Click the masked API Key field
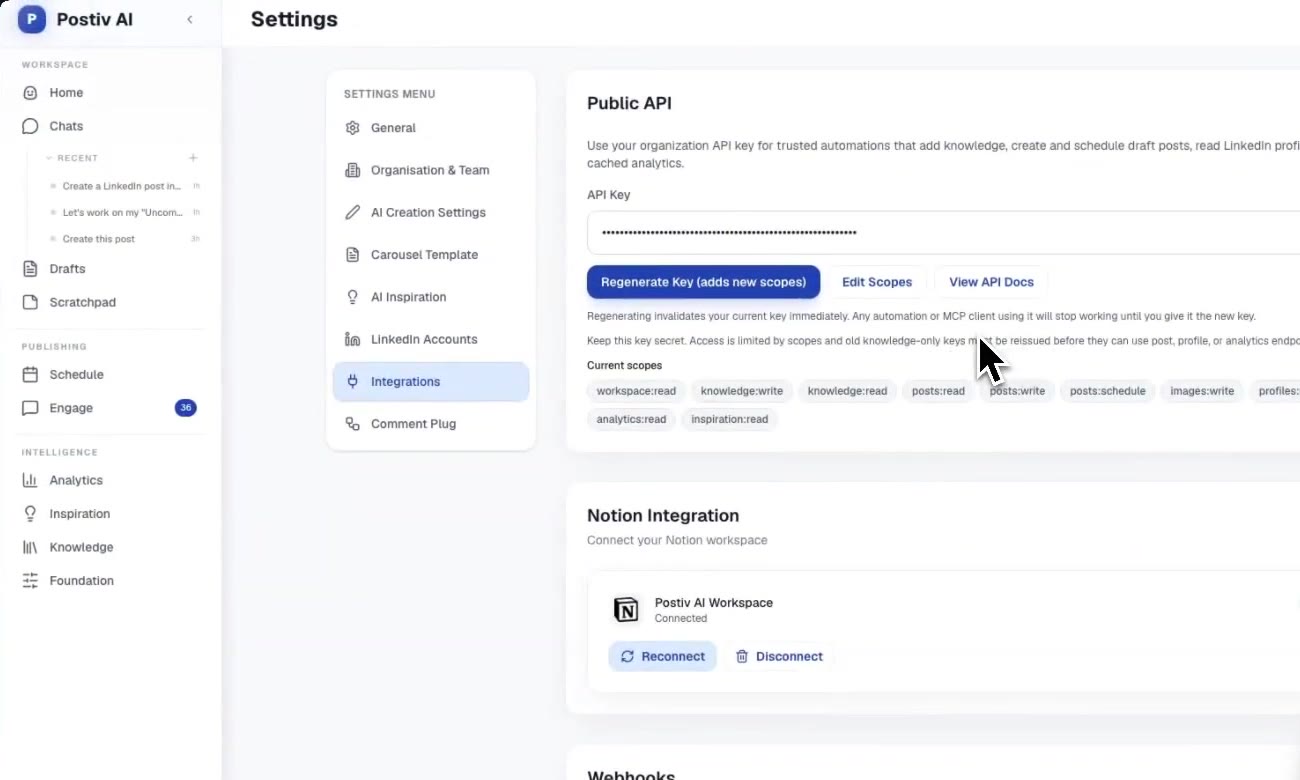1300x780 pixels. 943,232
